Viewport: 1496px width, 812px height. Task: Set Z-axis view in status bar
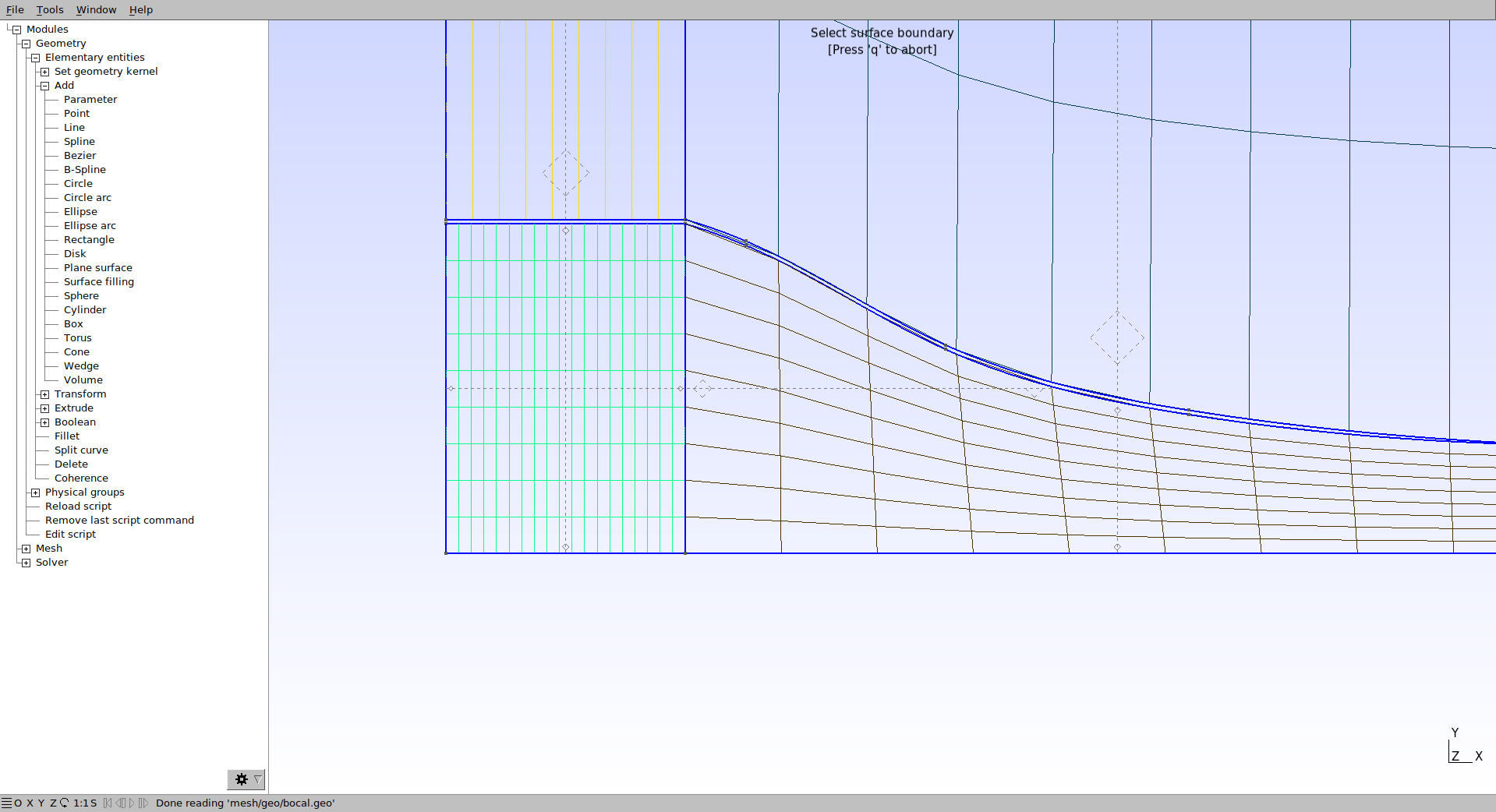click(53, 803)
